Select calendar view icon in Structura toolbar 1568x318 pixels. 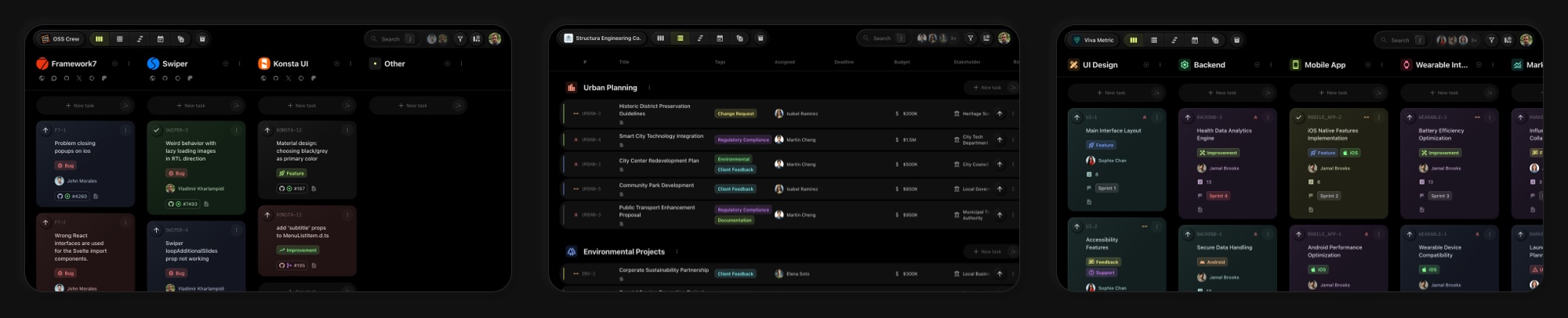(x=720, y=38)
